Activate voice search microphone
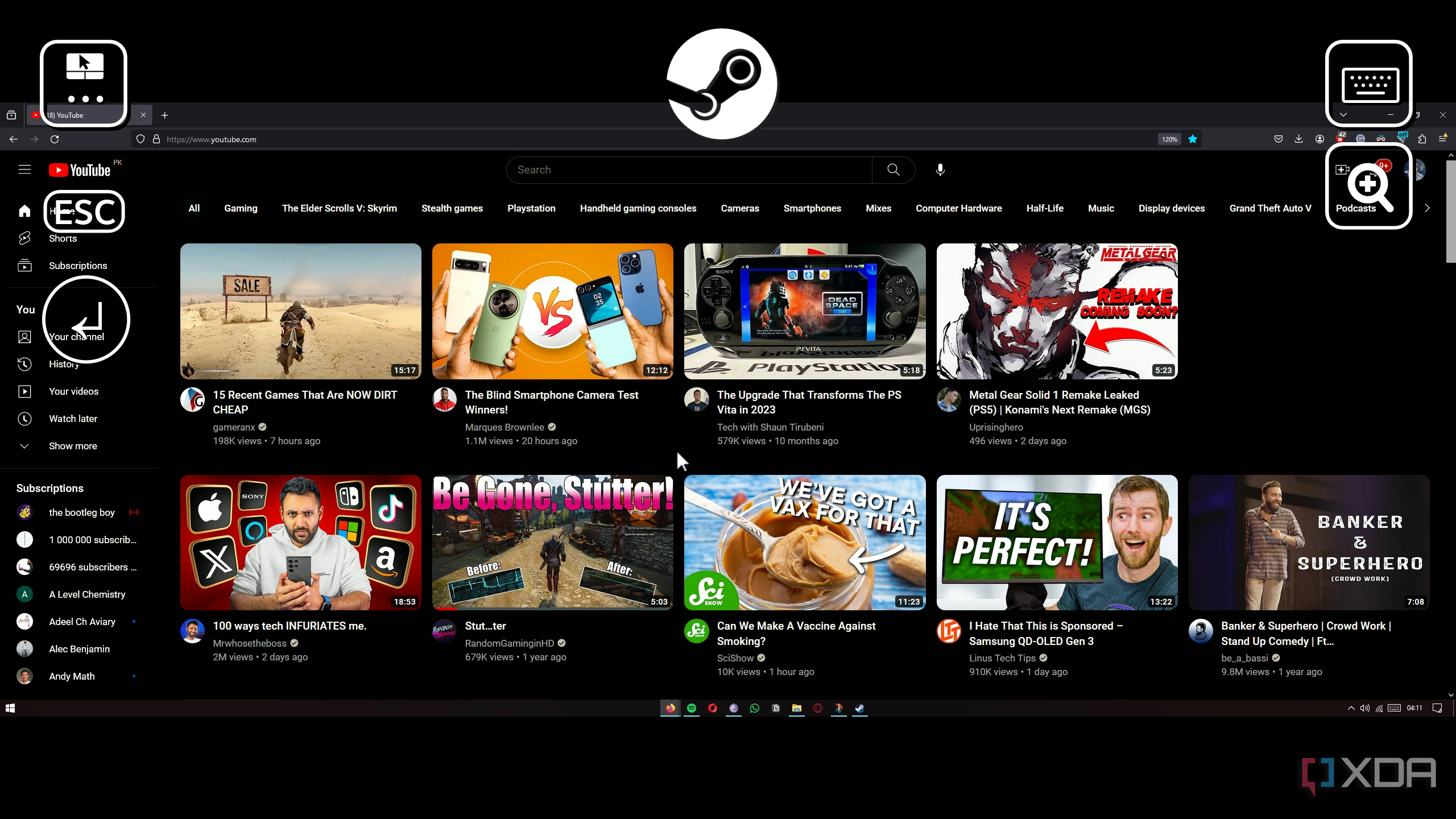The image size is (1456, 819). point(940,169)
